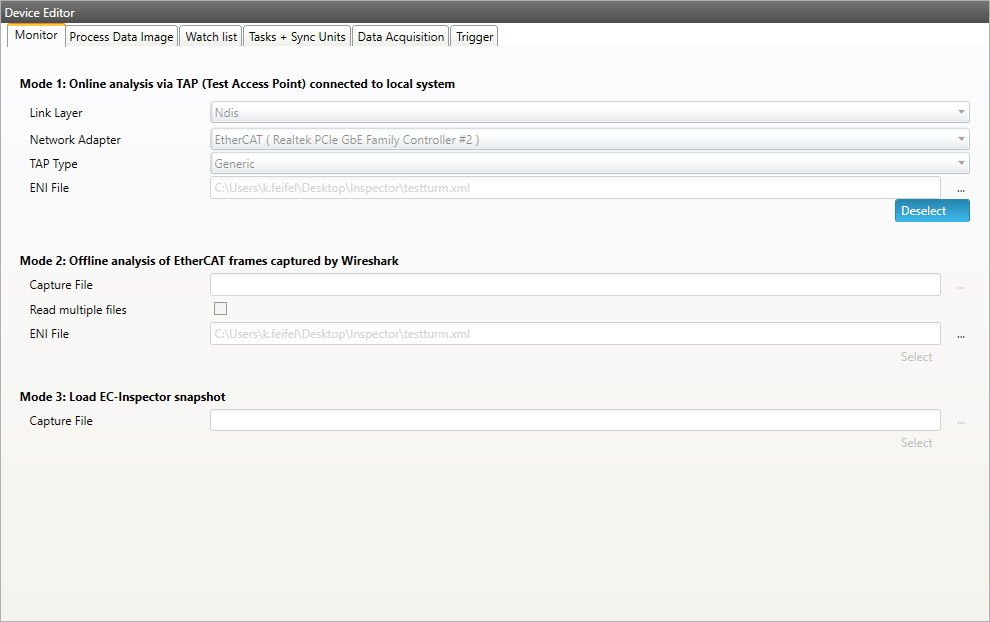Browse for Mode 2 Wireshark capture file
Image resolution: width=990 pixels, height=622 pixels.
point(960,286)
